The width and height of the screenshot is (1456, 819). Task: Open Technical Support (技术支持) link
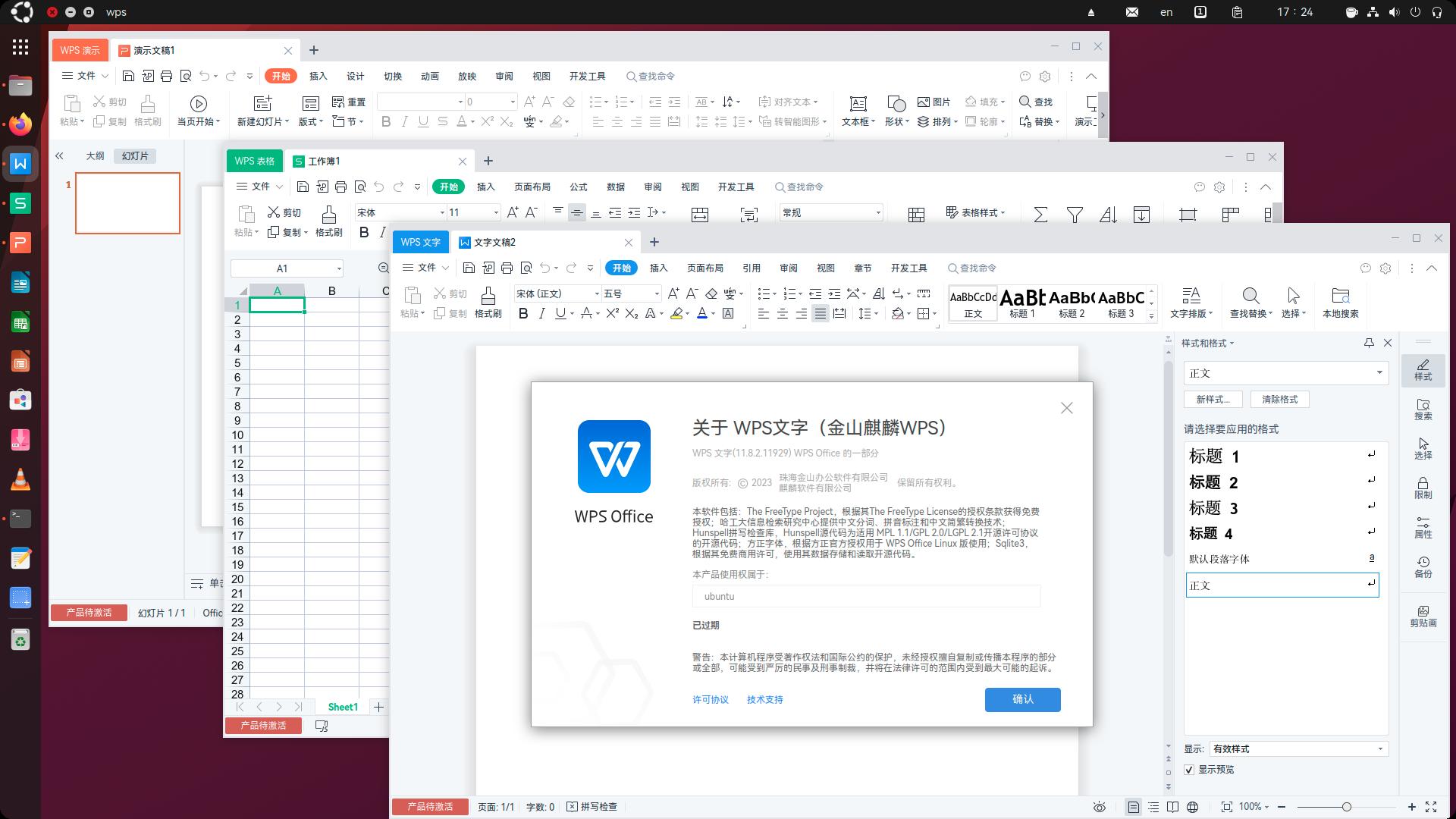(x=764, y=699)
